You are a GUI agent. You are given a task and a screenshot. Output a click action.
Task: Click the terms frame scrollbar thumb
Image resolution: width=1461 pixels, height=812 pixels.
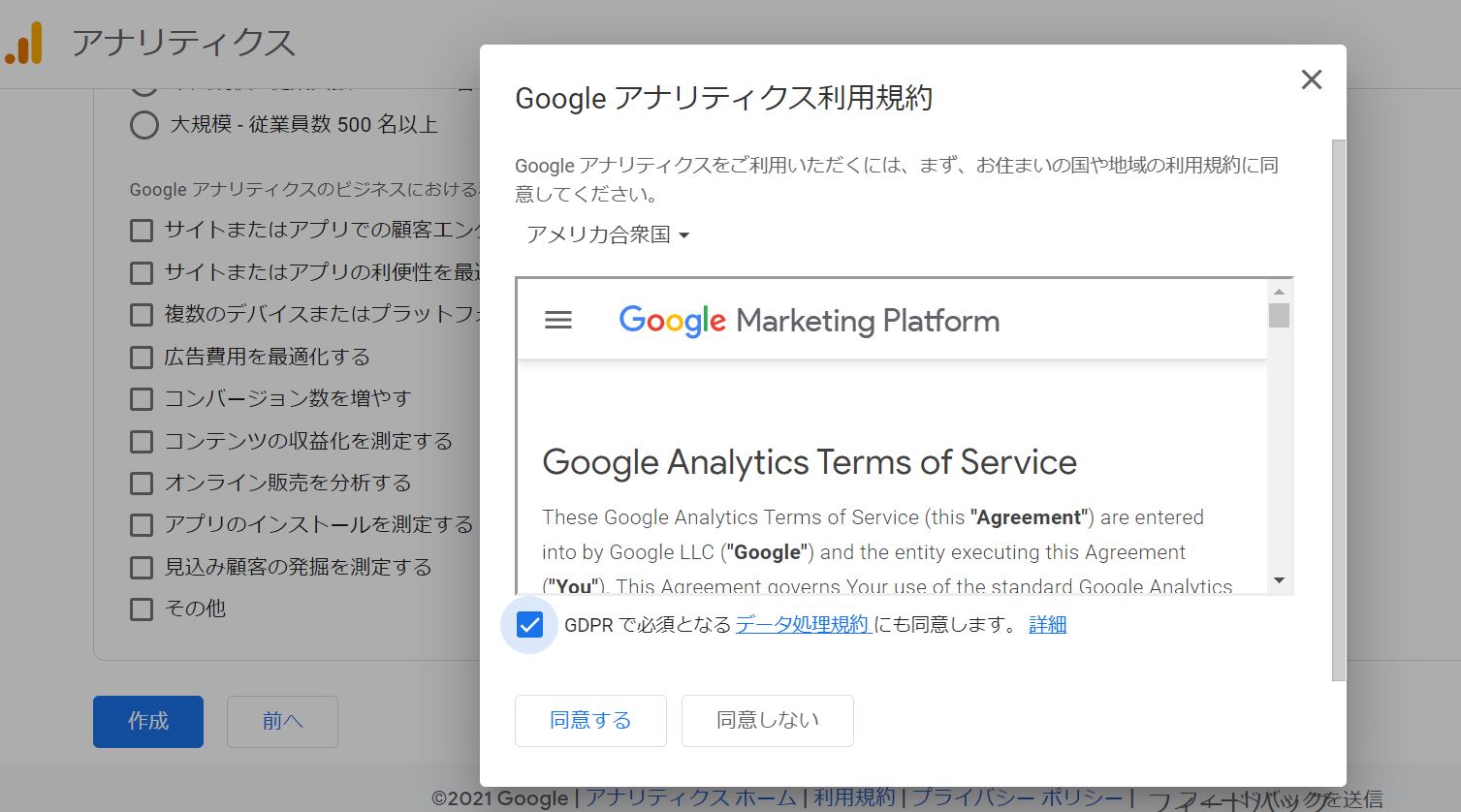[1279, 316]
